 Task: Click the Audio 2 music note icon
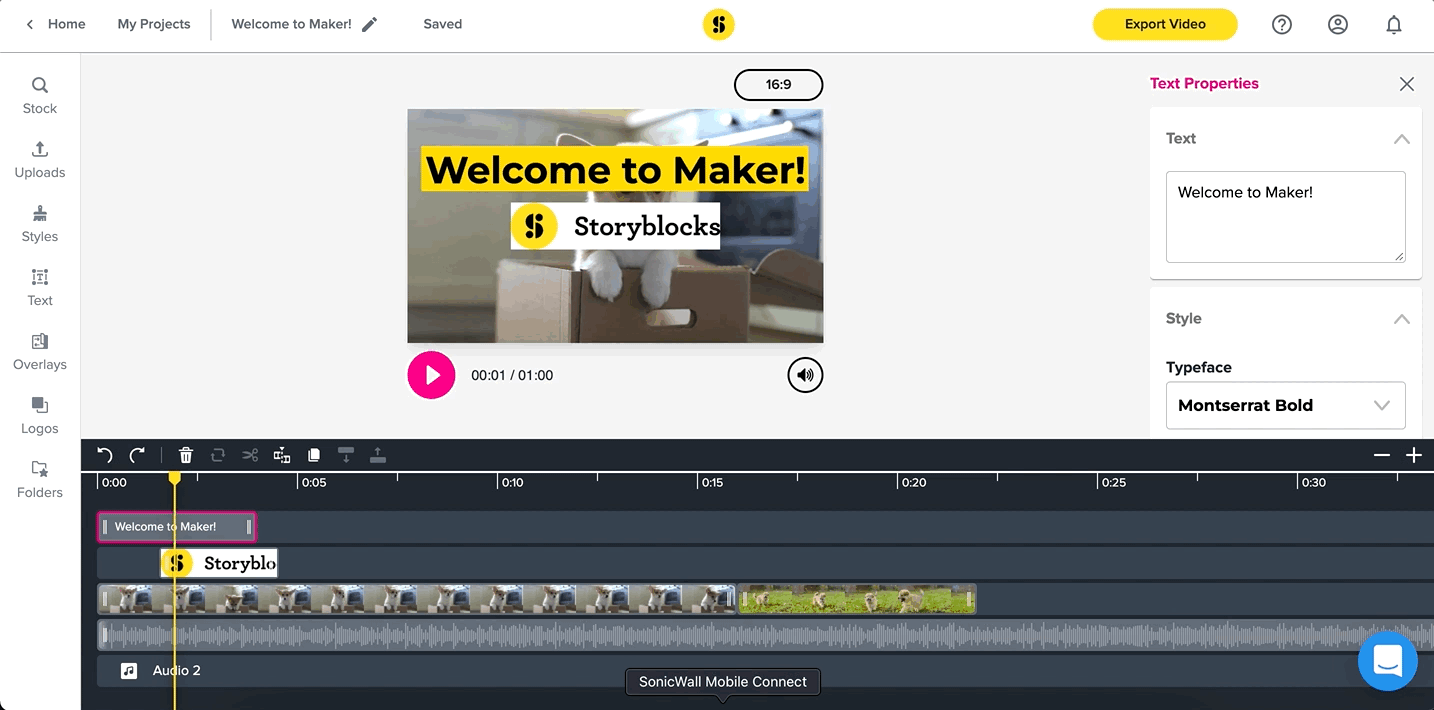[x=129, y=671]
